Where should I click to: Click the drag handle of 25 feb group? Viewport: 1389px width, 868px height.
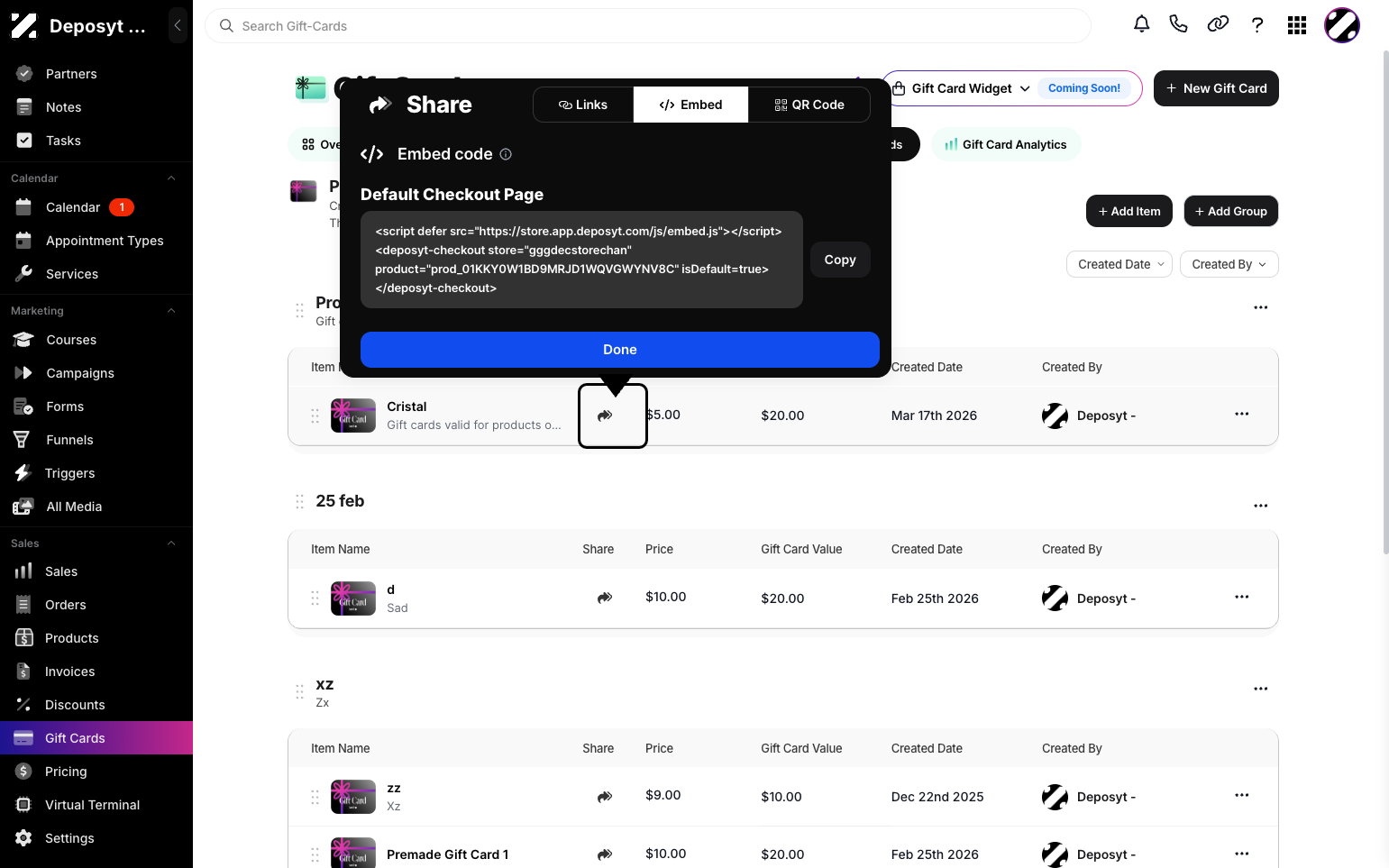click(x=299, y=501)
